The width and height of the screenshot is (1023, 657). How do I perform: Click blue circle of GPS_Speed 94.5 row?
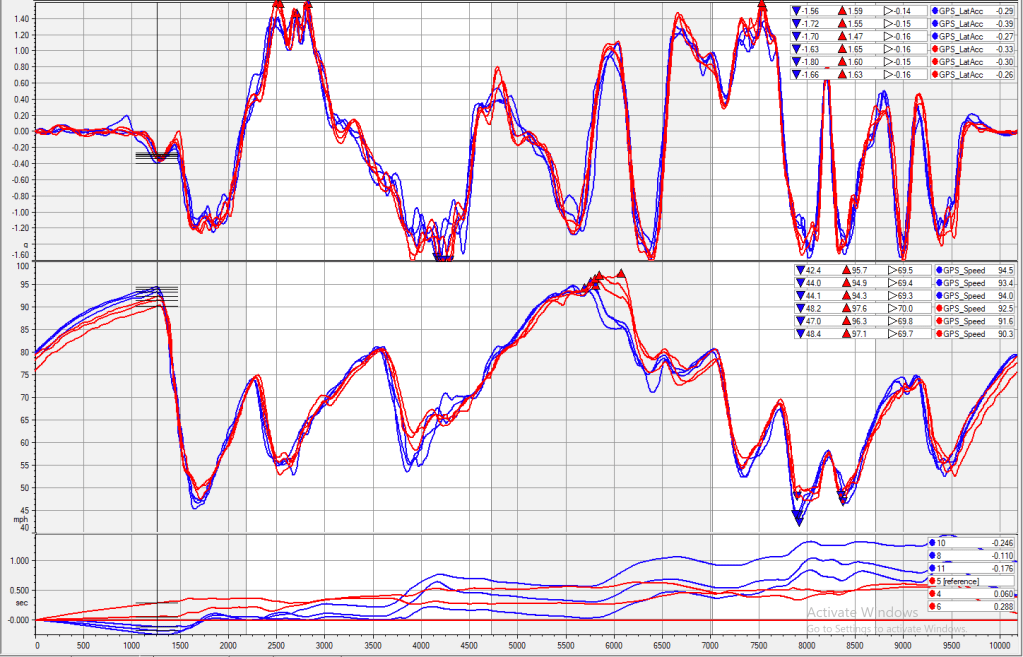click(936, 270)
